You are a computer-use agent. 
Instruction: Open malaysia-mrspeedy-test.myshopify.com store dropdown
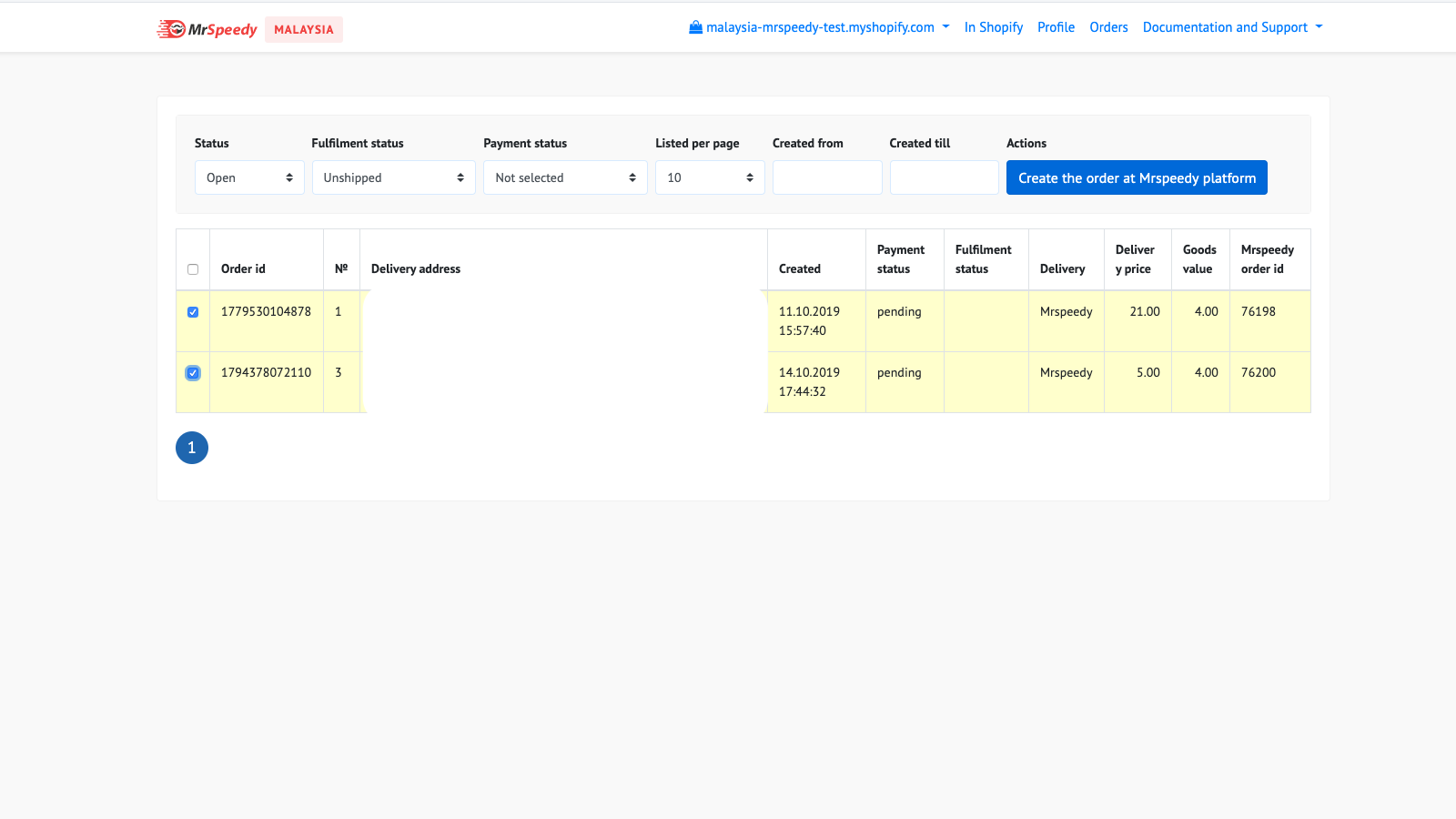[819, 27]
